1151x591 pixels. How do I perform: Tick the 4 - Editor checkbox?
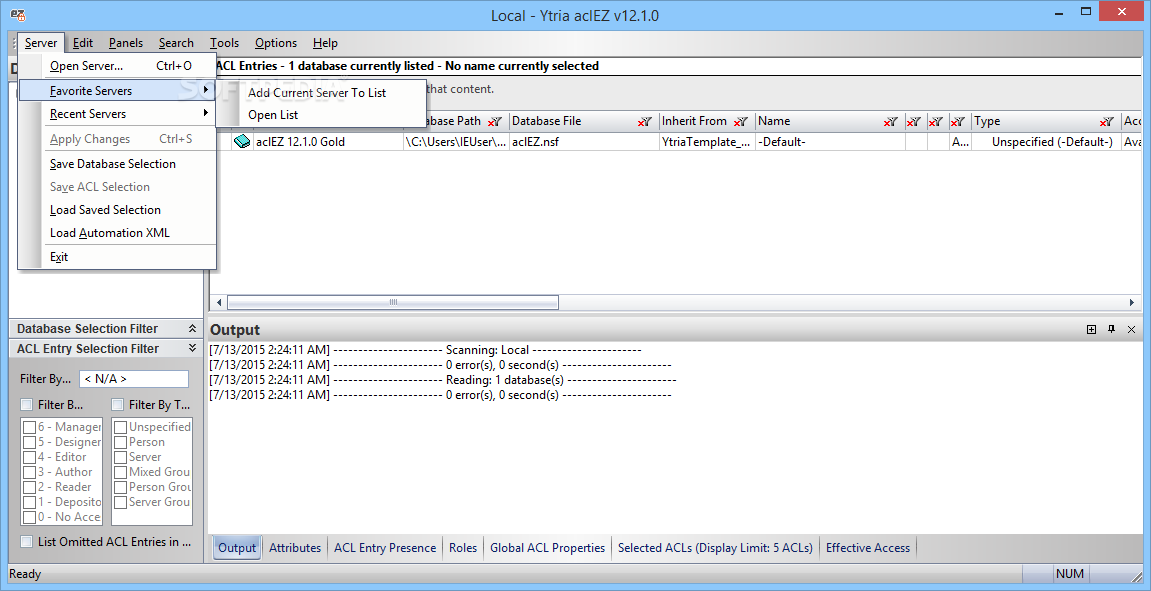pos(29,457)
